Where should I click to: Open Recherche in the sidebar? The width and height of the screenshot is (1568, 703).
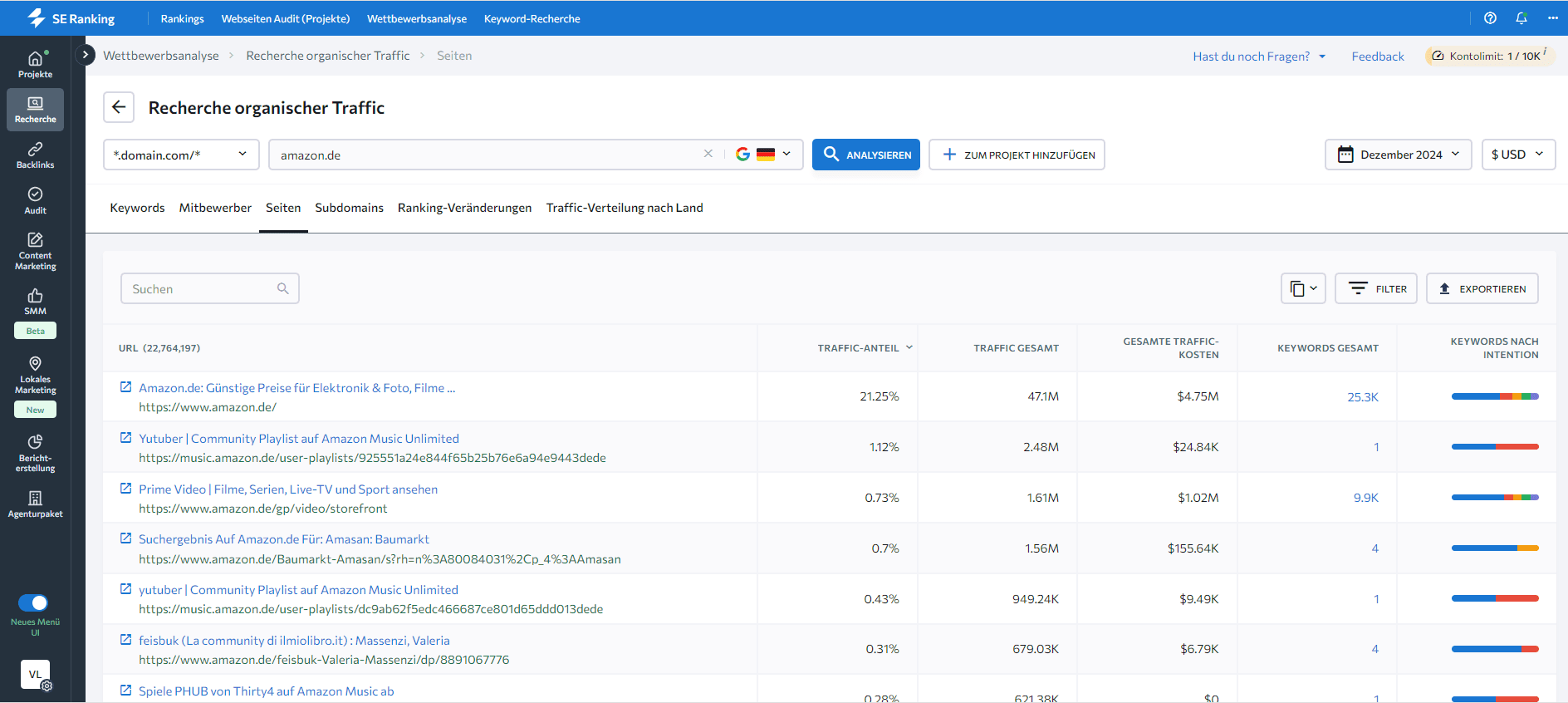(35, 110)
